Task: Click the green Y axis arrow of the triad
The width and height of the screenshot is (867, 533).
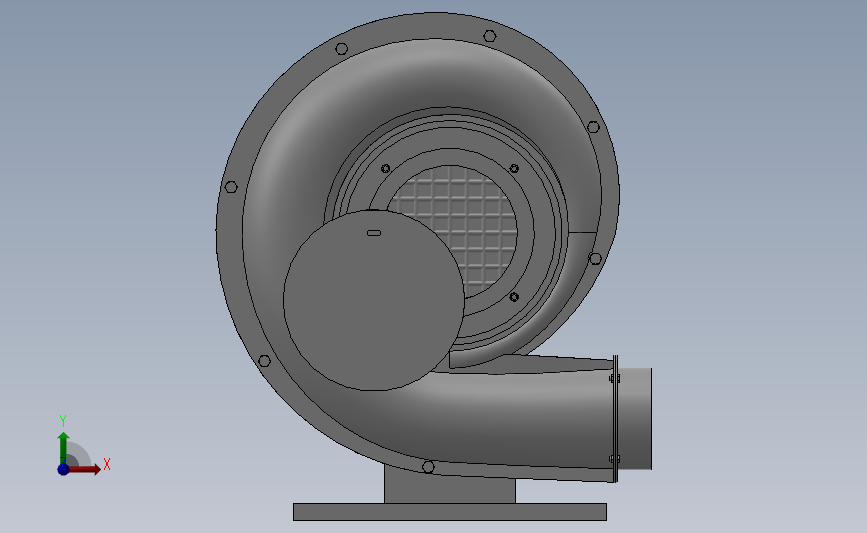Action: pos(64,448)
